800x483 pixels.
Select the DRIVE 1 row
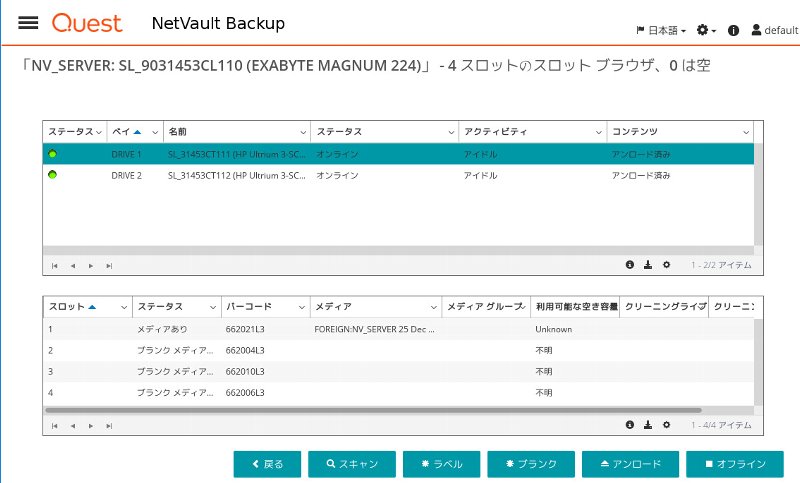pos(398,154)
